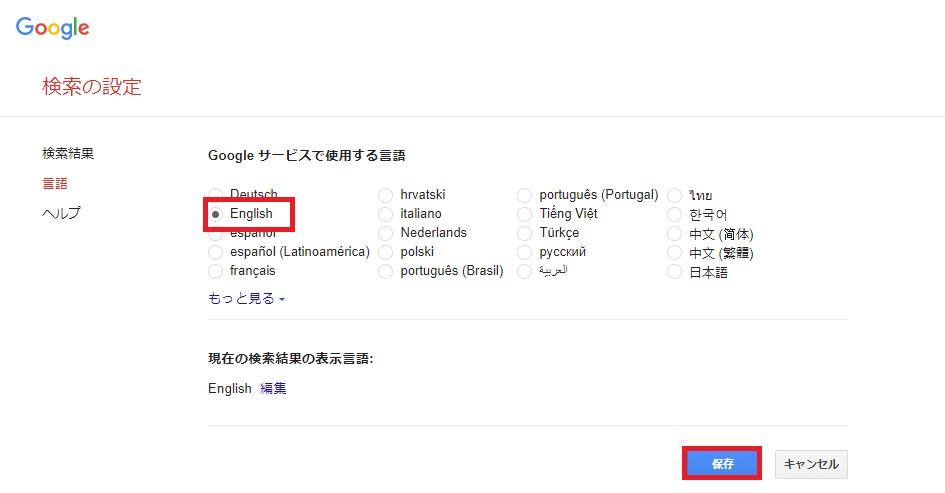Screen dimensions: 945x493
Task: Select the English language radio button
Action: tap(216, 214)
